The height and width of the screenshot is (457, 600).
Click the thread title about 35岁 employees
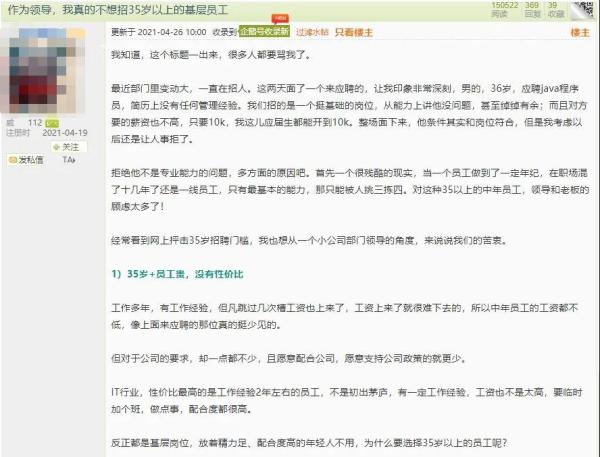pyautogui.click(x=118, y=10)
